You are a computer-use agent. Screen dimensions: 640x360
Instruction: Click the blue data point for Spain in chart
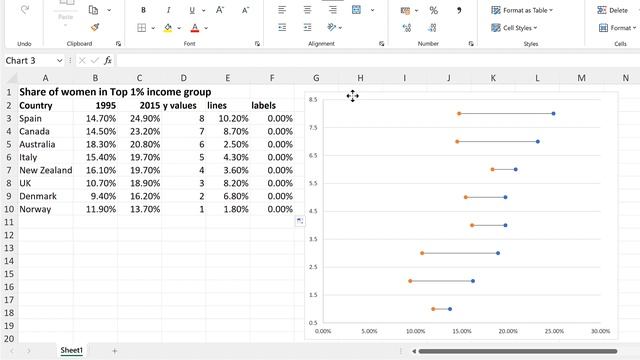click(553, 113)
